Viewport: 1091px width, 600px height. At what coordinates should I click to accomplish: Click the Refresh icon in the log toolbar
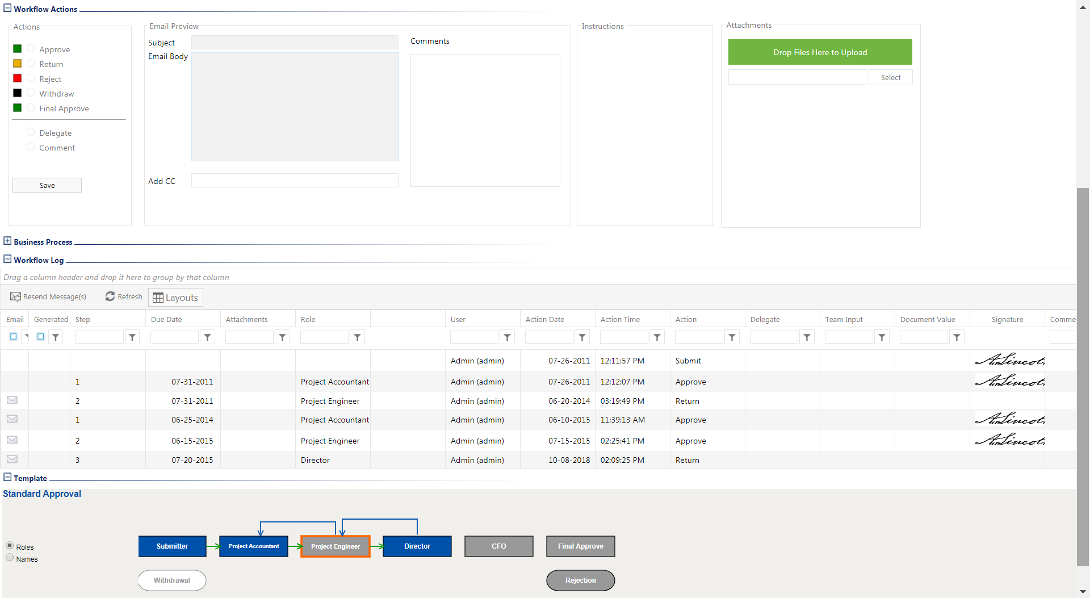(110, 297)
